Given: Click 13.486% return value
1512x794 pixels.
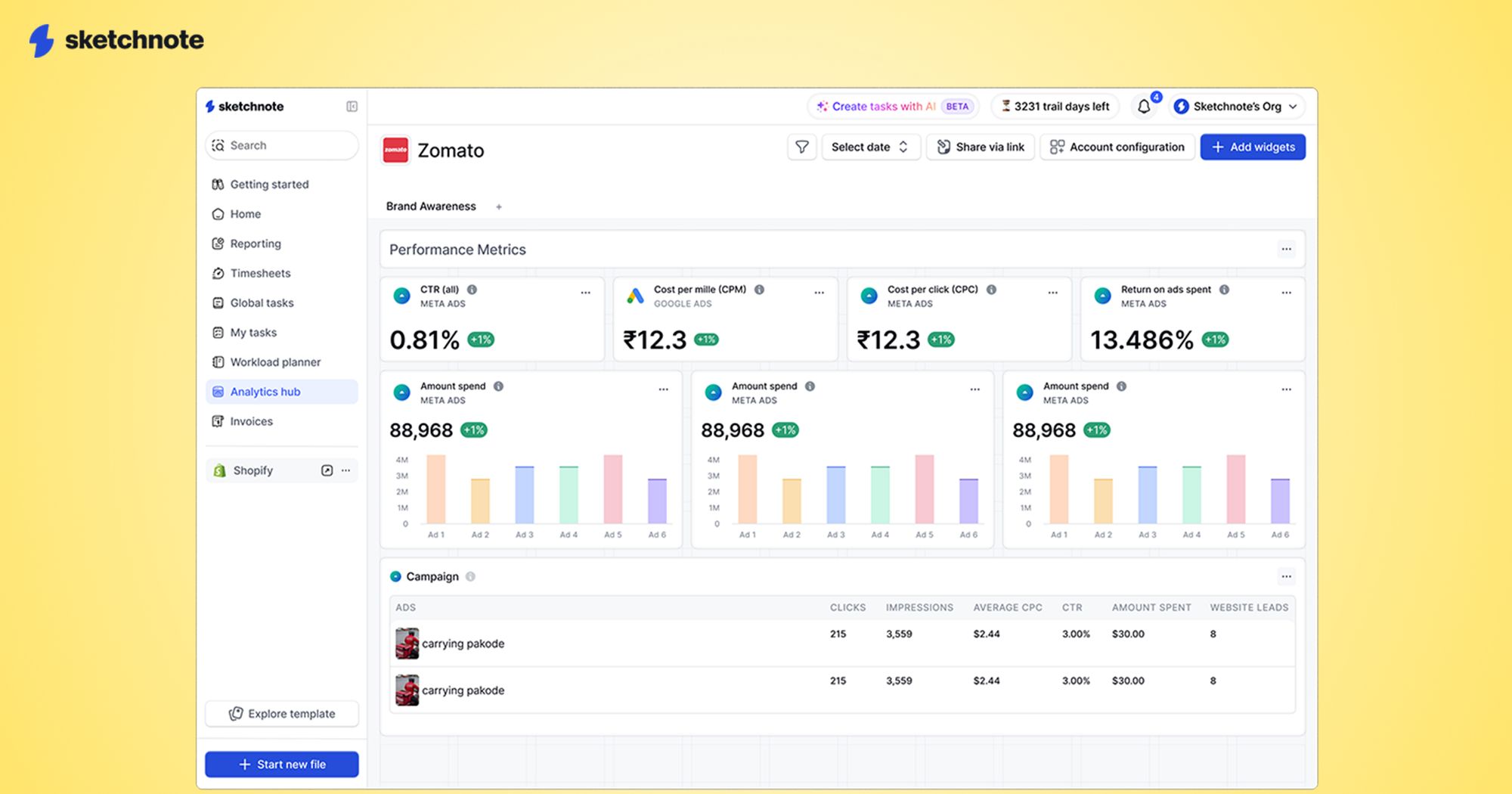Looking at the screenshot, I should [1142, 340].
